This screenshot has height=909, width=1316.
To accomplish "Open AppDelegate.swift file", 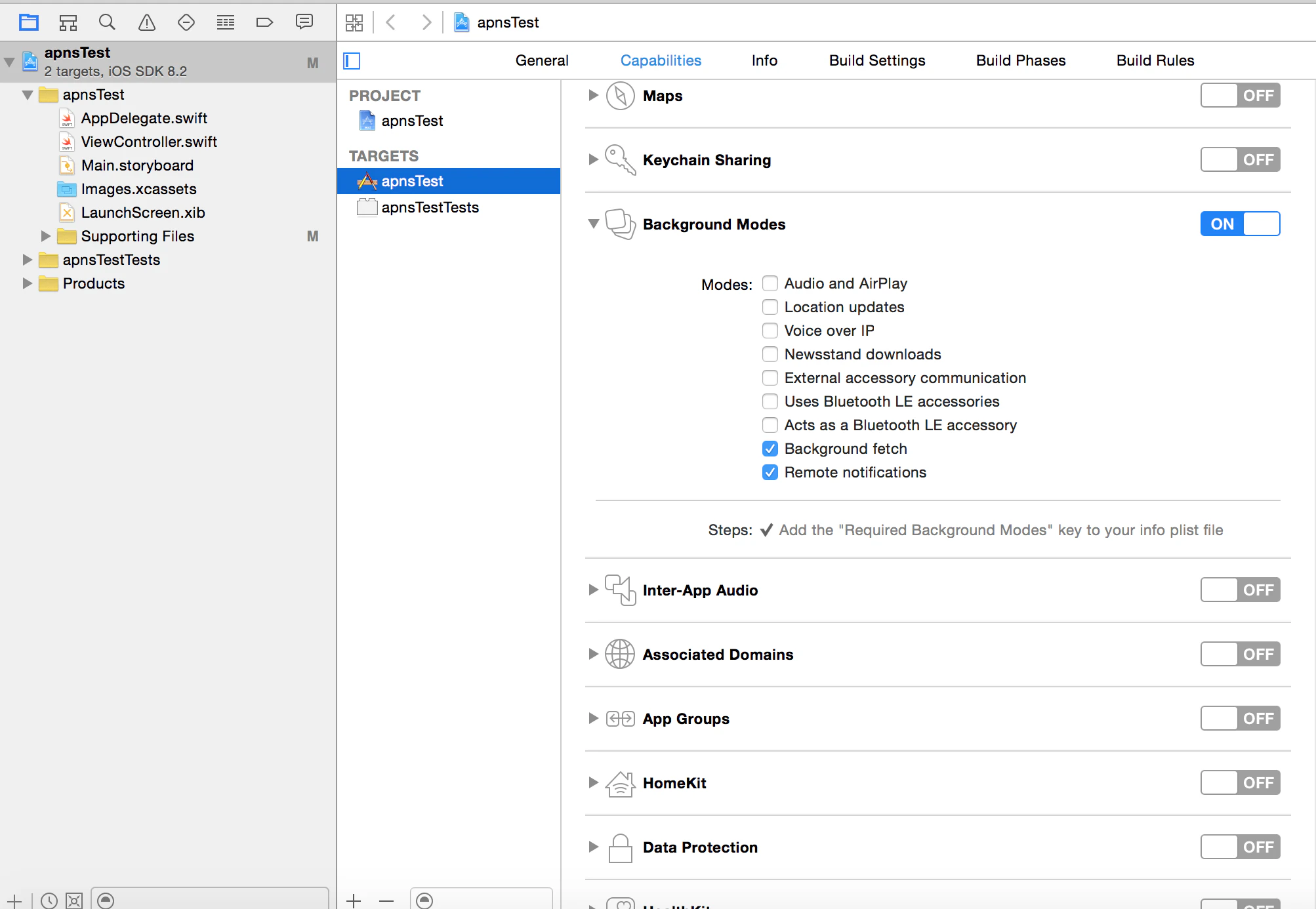I will coord(144,118).
